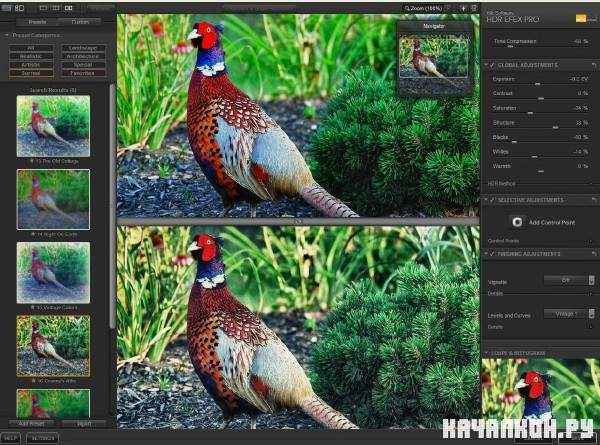Select the Favorites preset category

(83, 73)
